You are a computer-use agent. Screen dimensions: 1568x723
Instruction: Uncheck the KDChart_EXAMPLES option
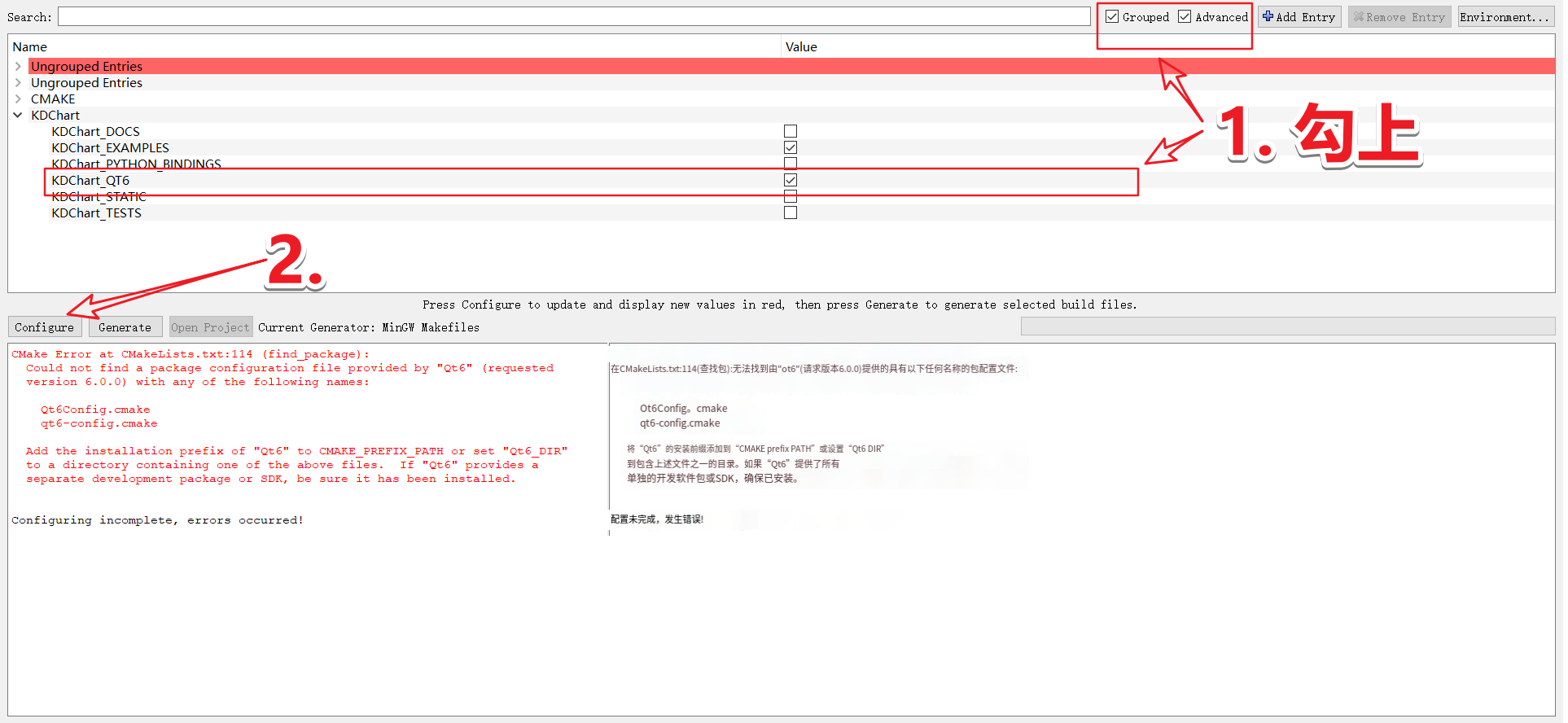coord(791,147)
